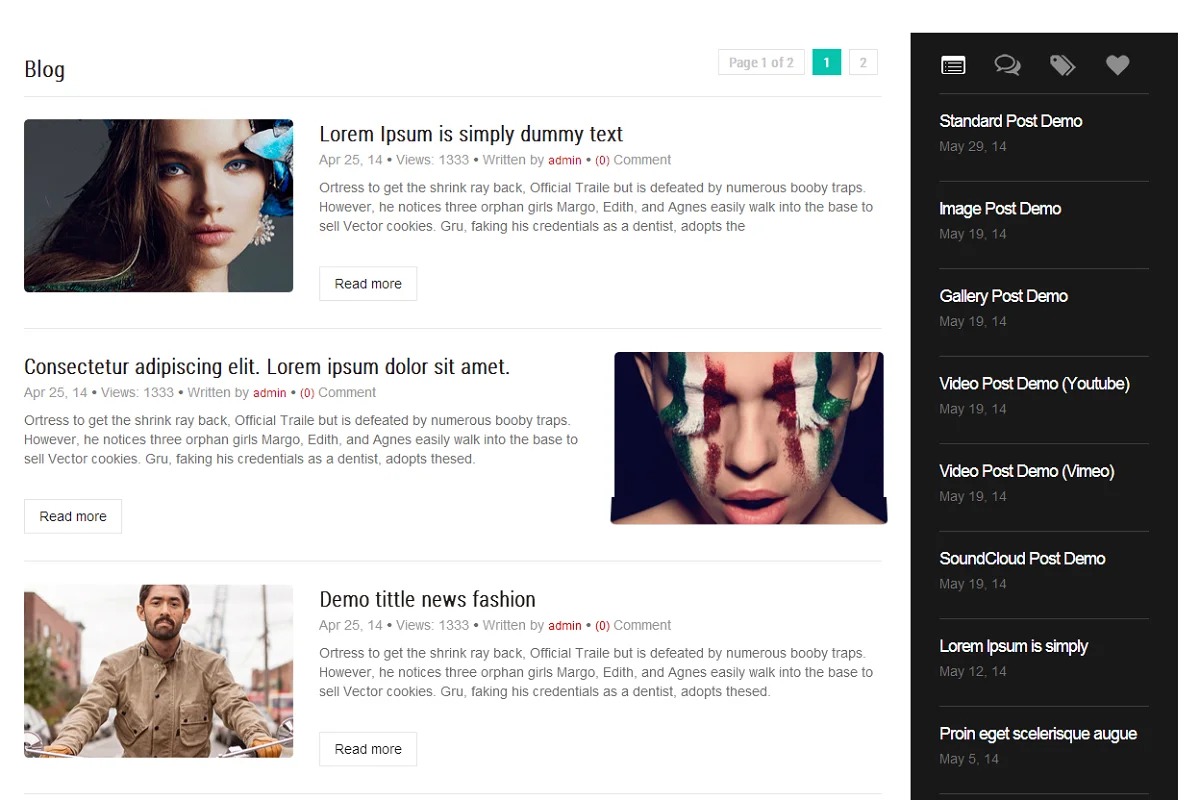
Task: Click admin author link on first post
Action: coord(565,160)
